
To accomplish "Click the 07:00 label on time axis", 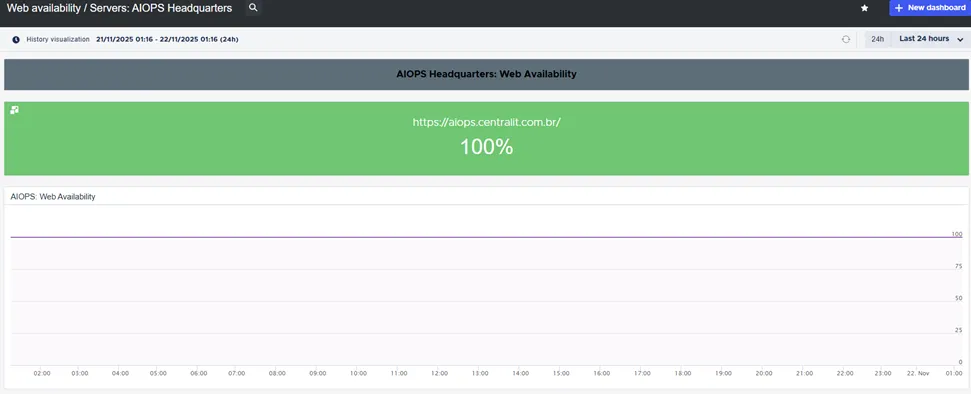I will [x=237, y=374].
